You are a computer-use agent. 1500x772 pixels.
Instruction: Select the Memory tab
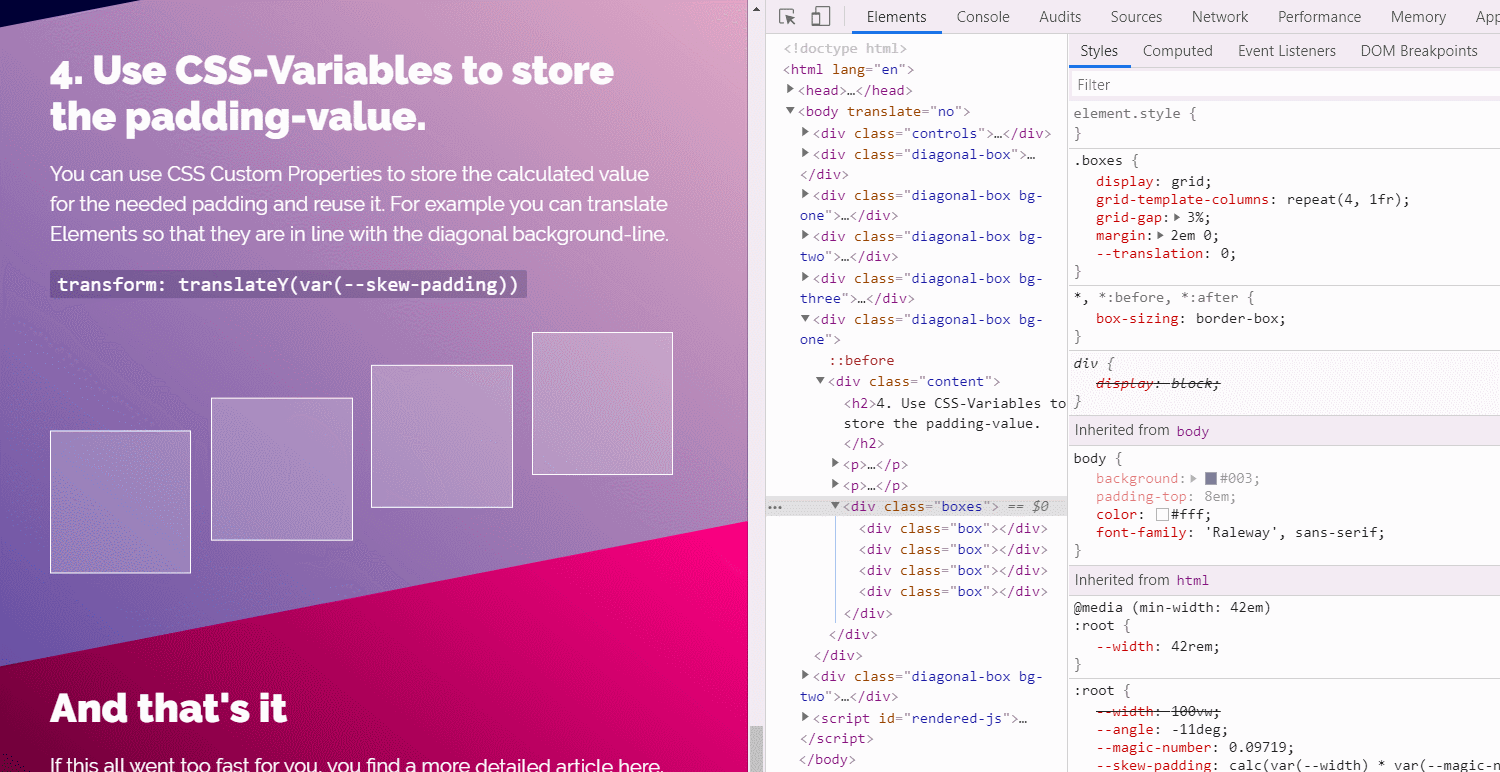[1418, 17]
